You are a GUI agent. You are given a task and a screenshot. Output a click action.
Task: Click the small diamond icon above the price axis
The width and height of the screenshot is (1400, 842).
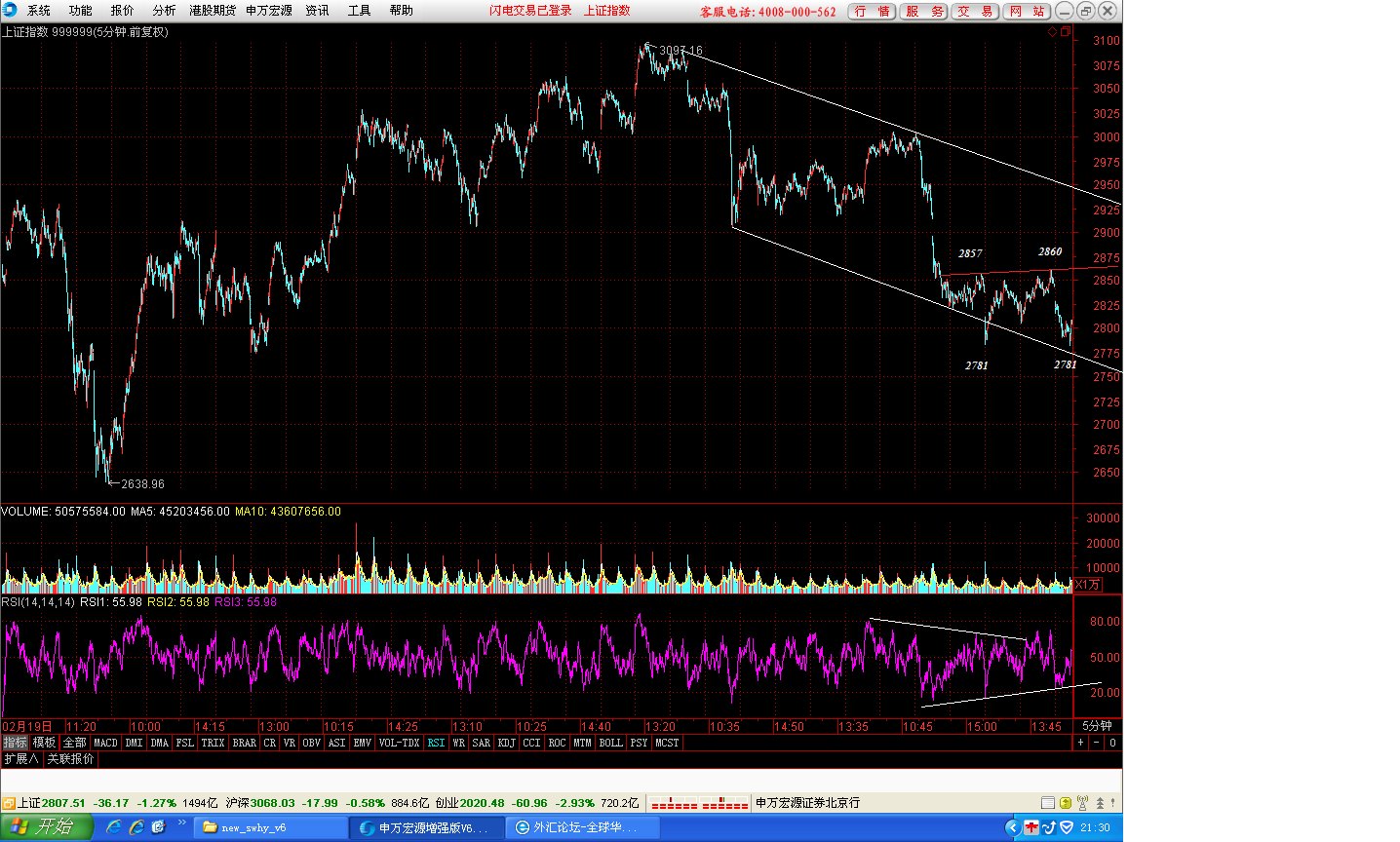(1052, 32)
